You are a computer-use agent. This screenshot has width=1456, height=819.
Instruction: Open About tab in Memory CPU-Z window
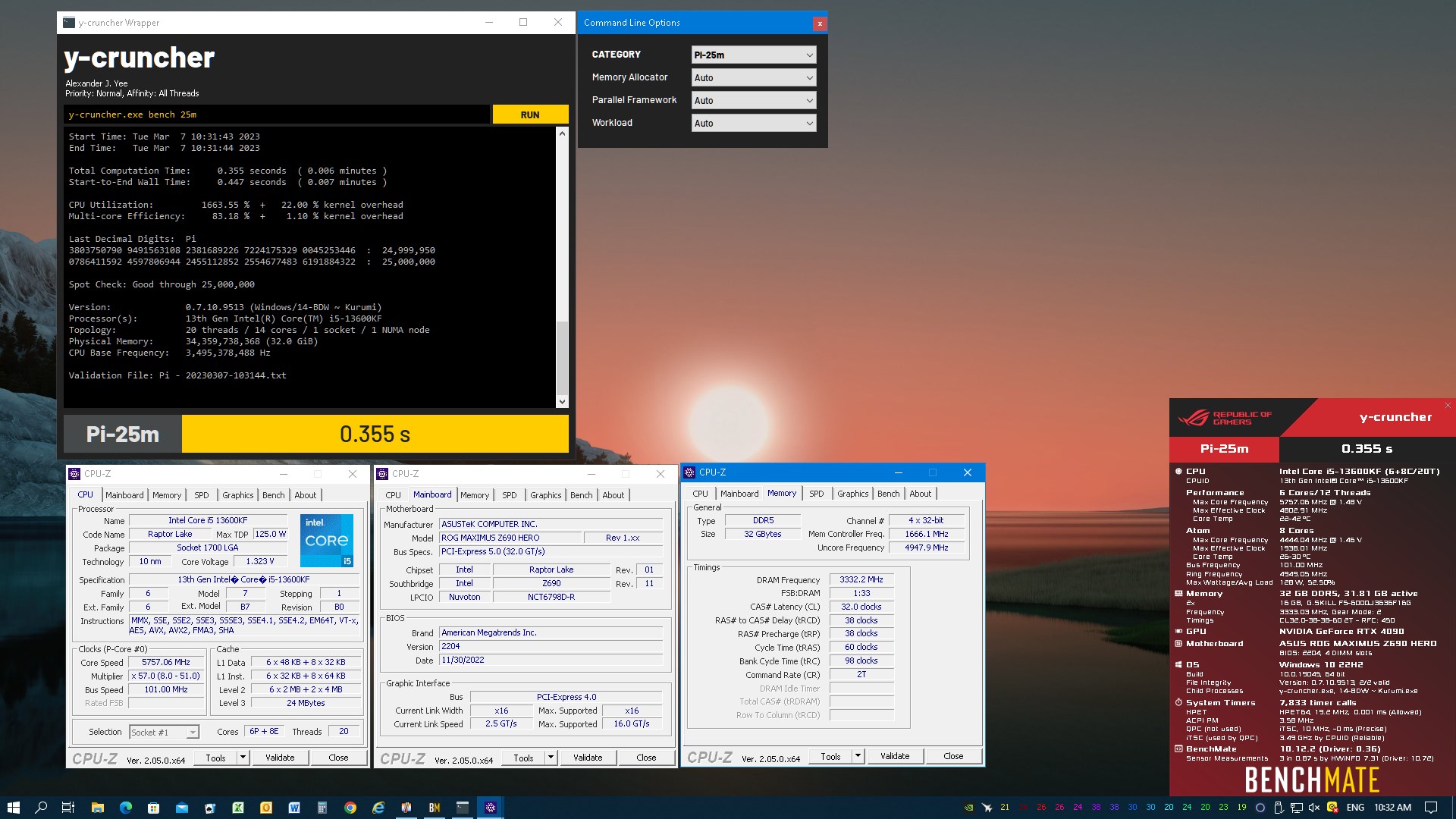[921, 494]
